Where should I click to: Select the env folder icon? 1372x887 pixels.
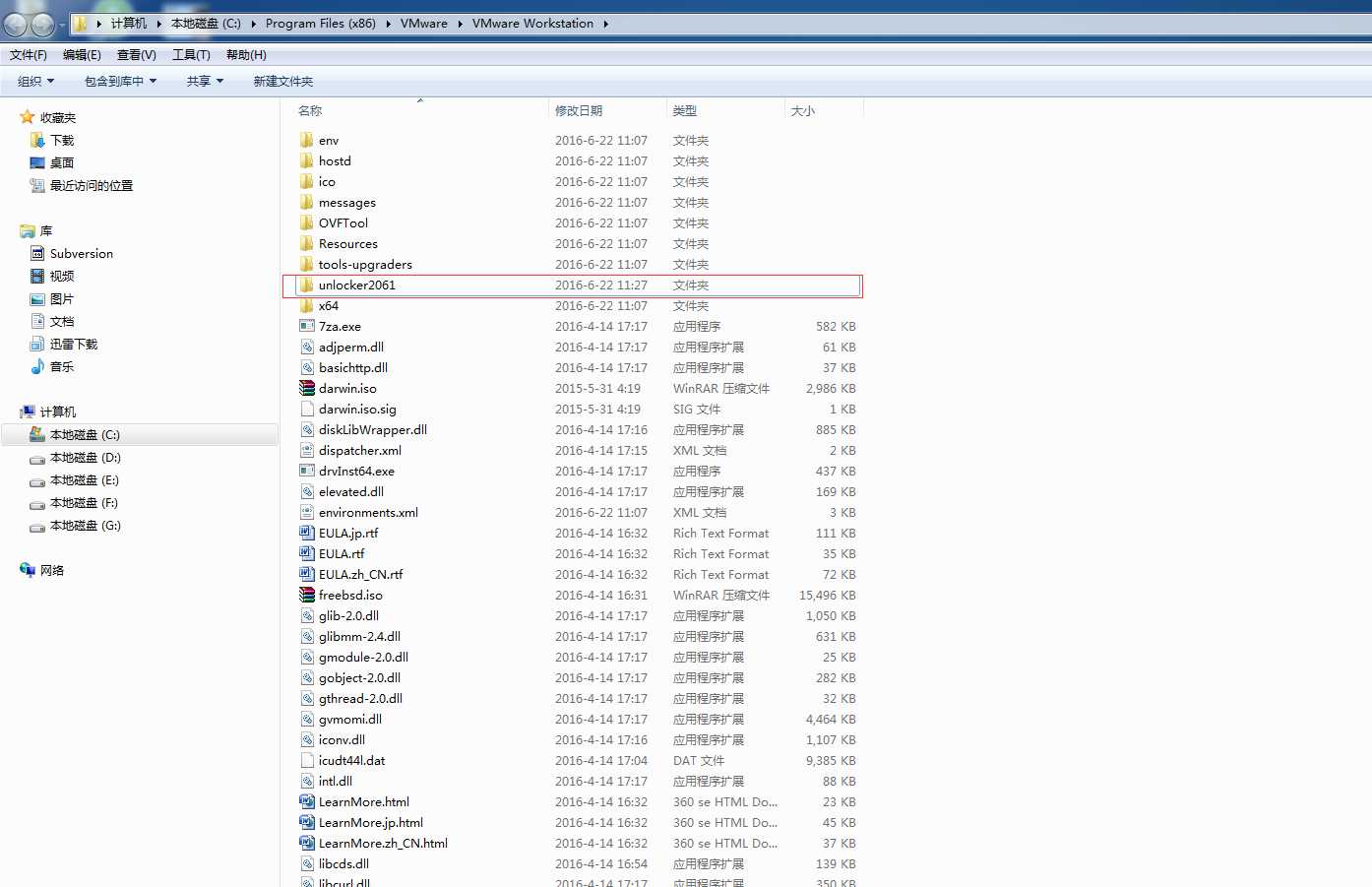pyautogui.click(x=307, y=140)
